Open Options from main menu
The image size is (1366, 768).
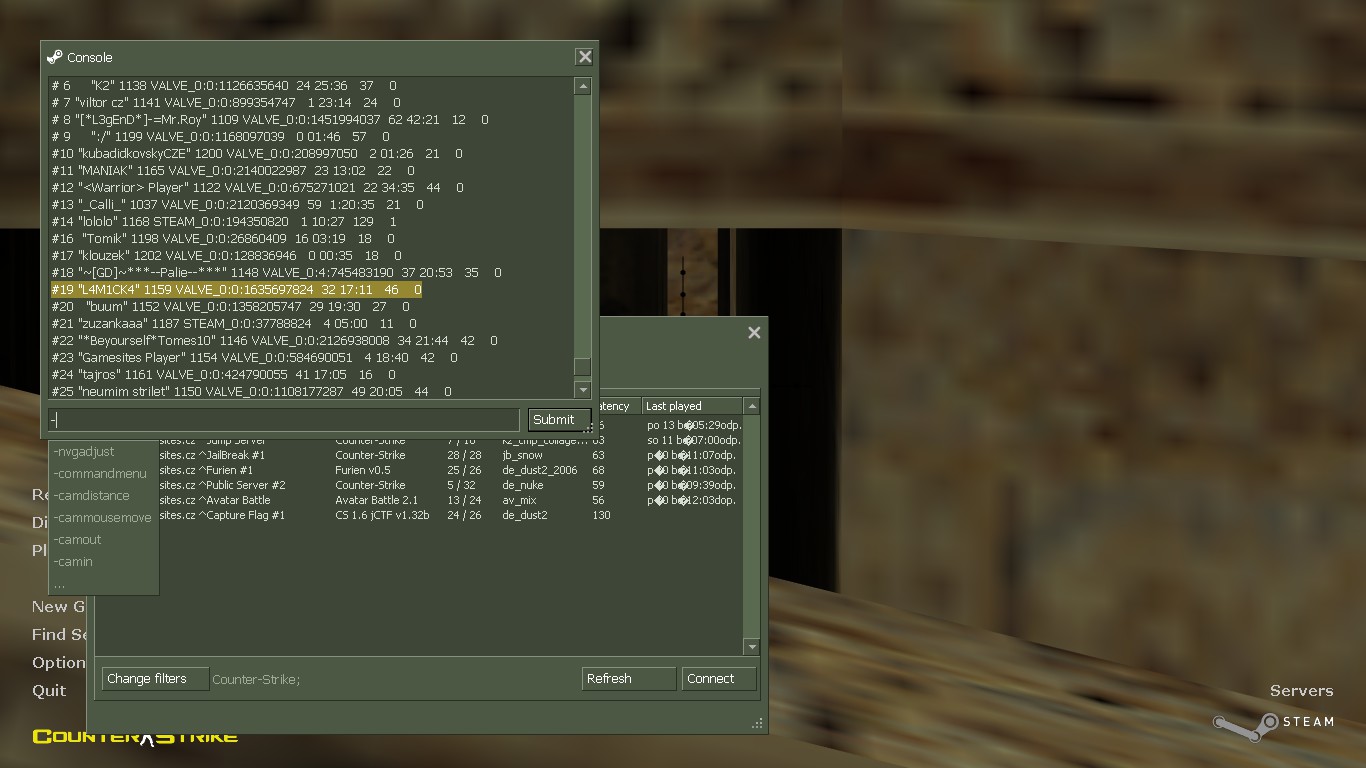[x=58, y=663]
